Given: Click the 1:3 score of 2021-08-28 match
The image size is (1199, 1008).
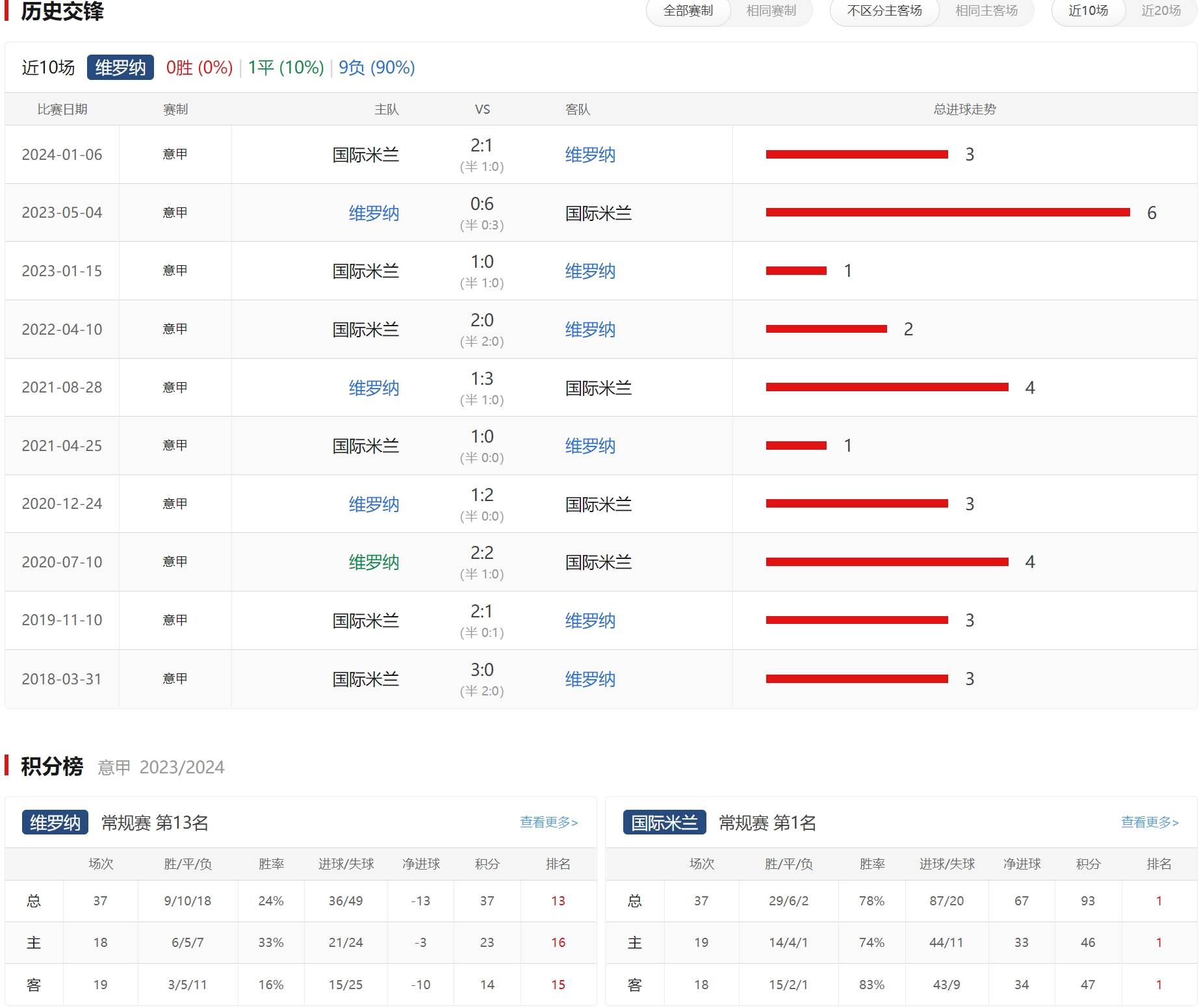Looking at the screenshot, I should 482,379.
